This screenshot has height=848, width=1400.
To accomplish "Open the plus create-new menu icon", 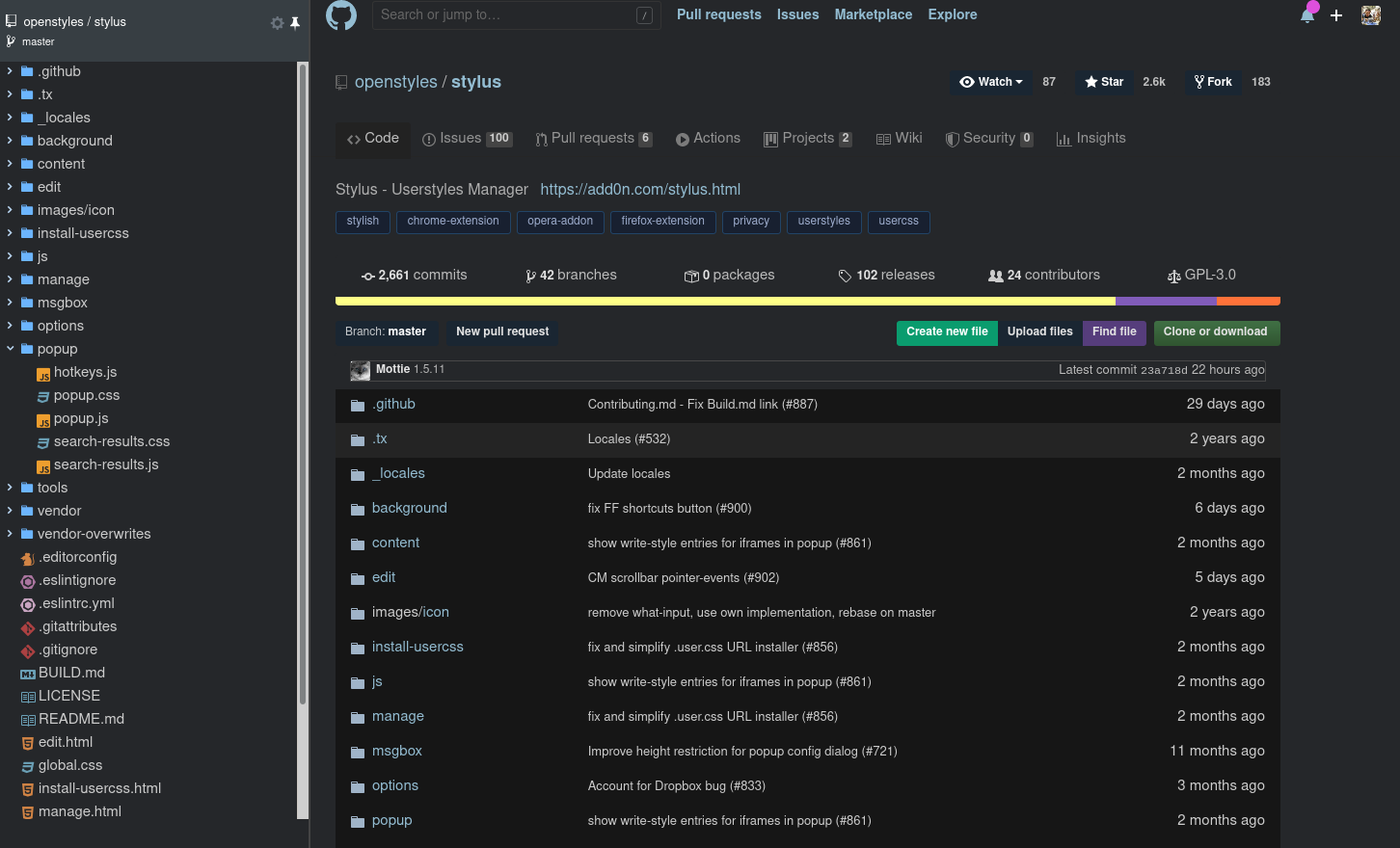I will 1336,15.
